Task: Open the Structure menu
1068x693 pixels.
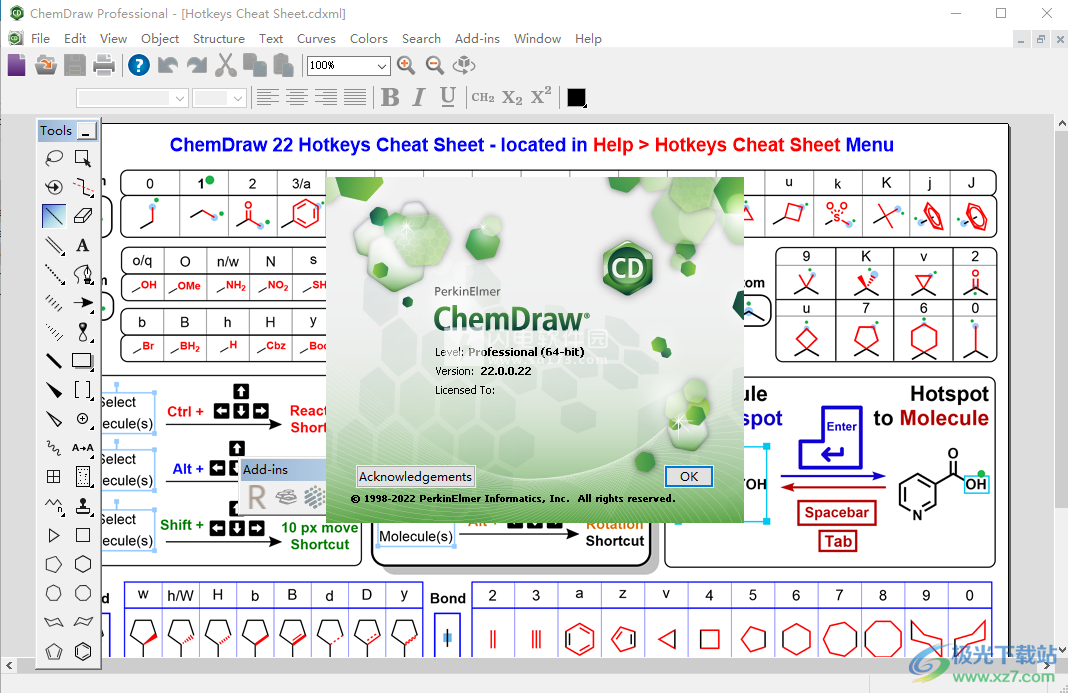Action: tap(219, 39)
